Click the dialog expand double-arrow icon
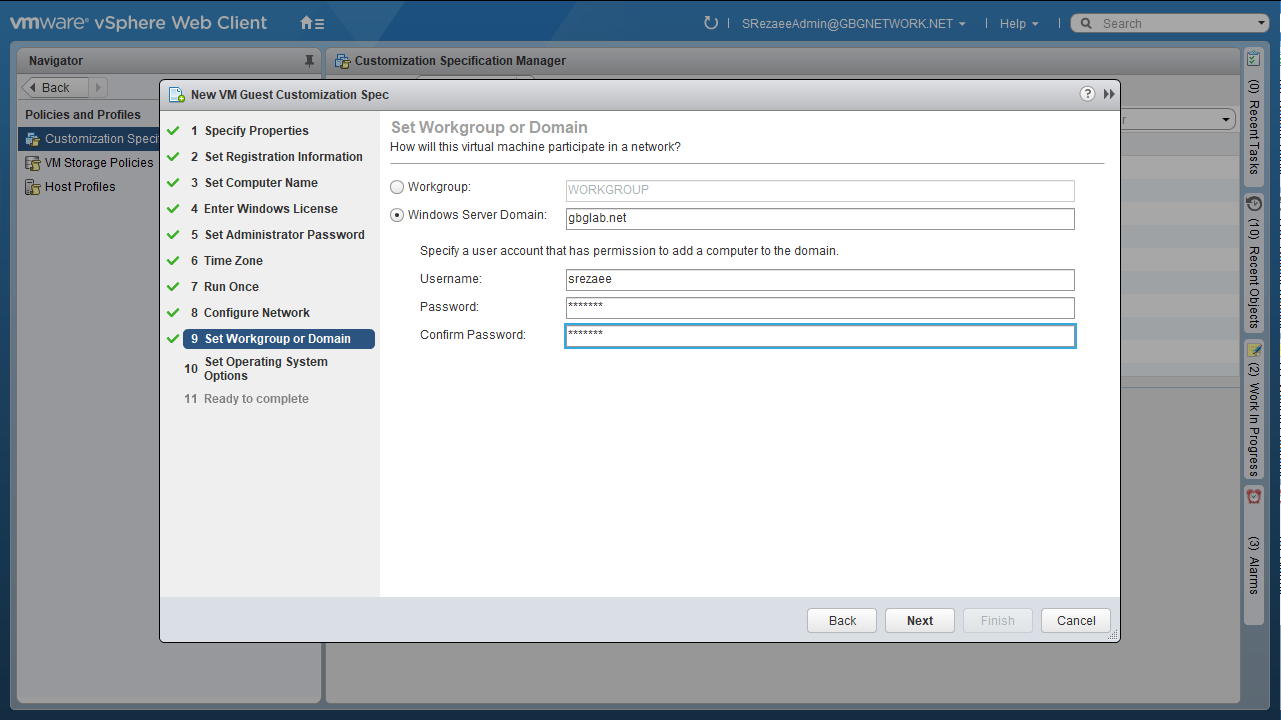The height and width of the screenshot is (720, 1281). pyautogui.click(x=1109, y=94)
